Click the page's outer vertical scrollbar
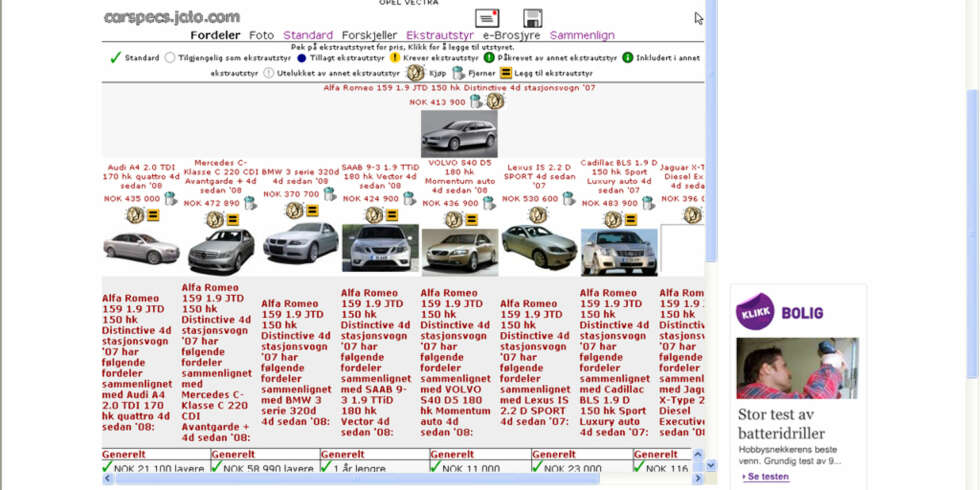The width and height of the screenshot is (980, 490). 972,234
